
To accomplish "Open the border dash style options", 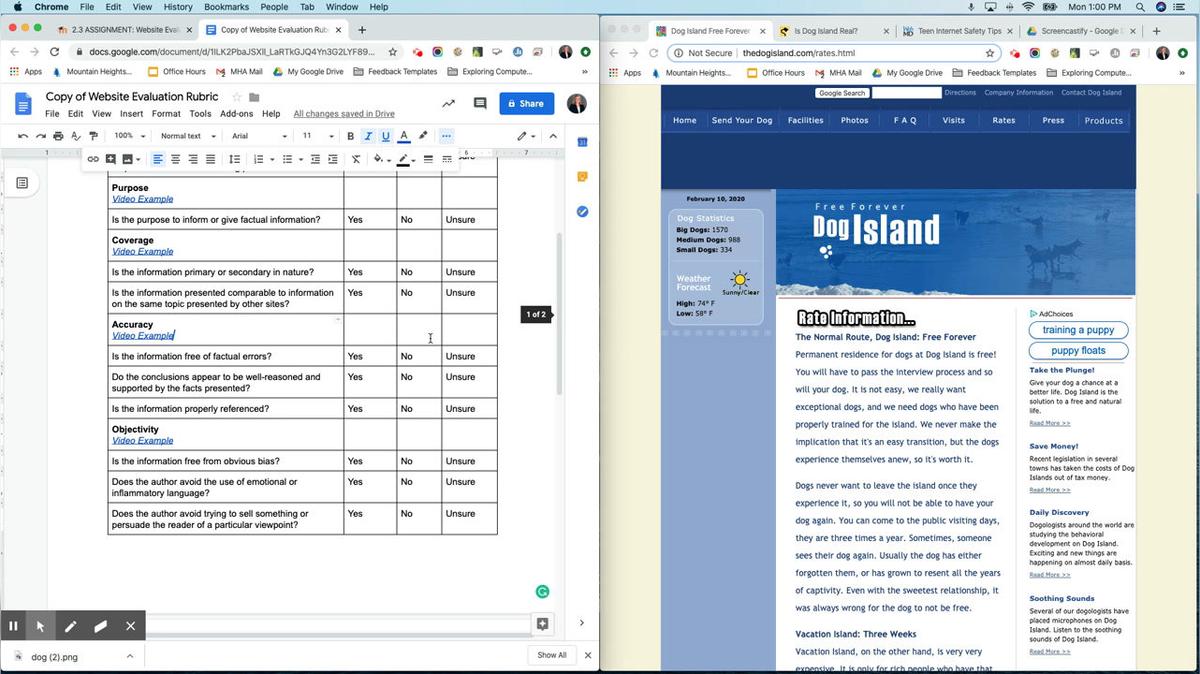I will [447, 159].
